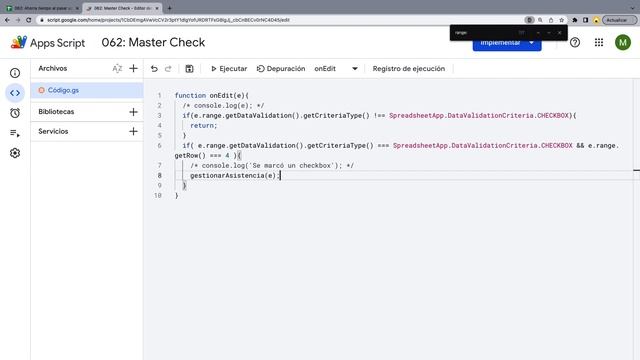Screen dimensions: 640x360
Task: Open the zoom magnifier icon in address bar
Action: (540, 20)
